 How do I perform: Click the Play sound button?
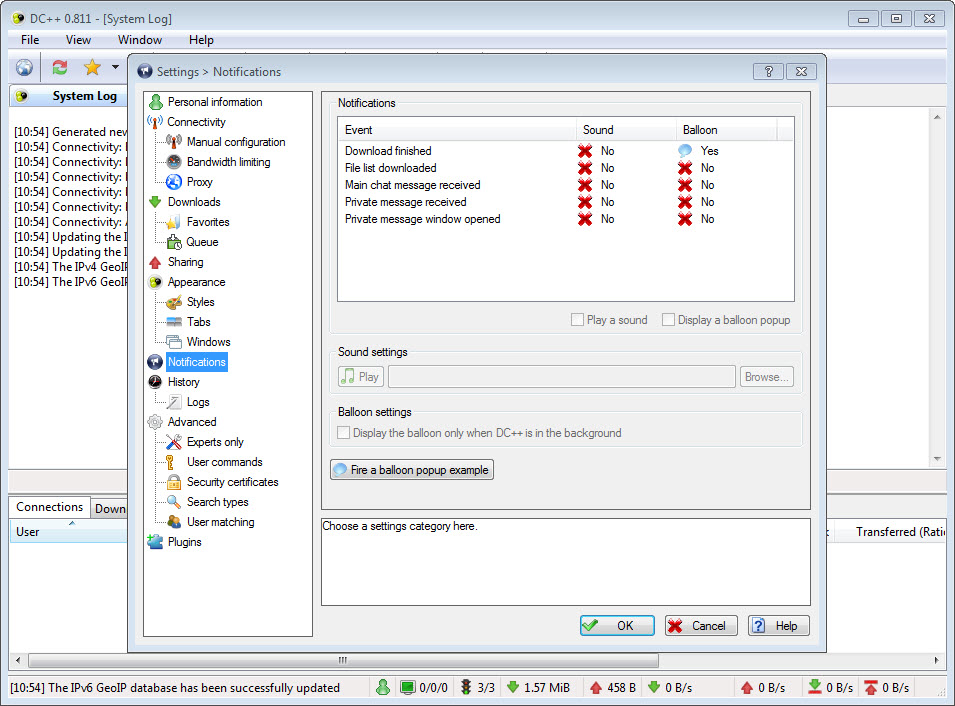point(361,377)
